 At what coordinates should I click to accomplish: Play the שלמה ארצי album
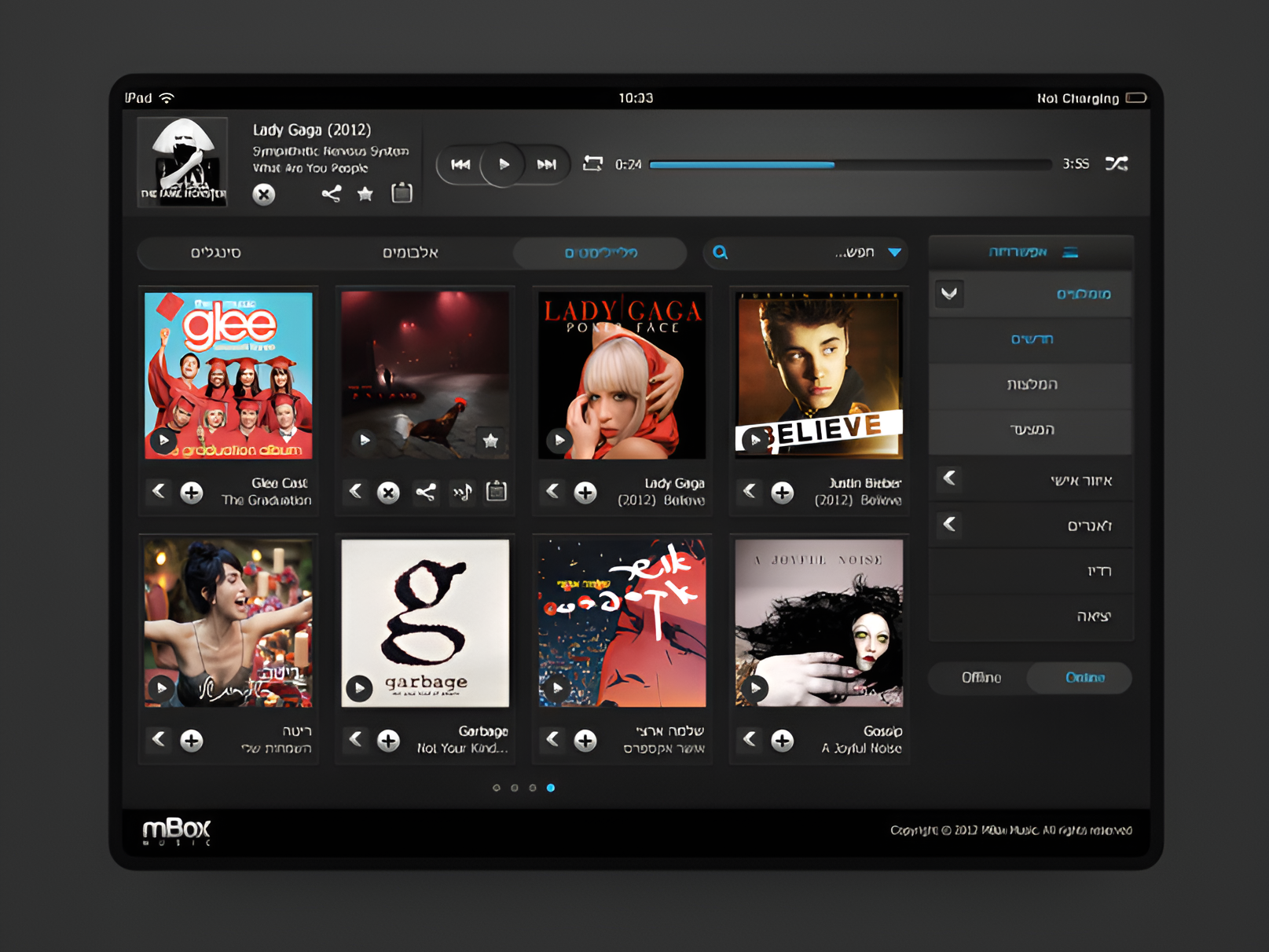557,688
